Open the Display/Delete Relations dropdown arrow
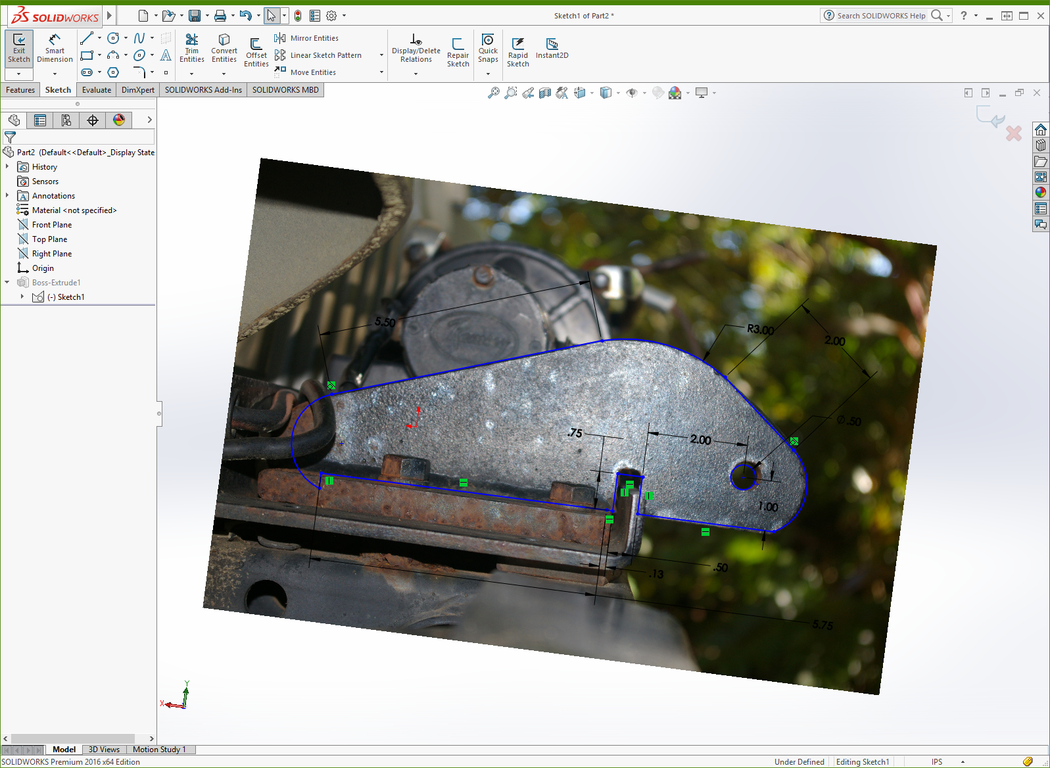The width and height of the screenshot is (1050, 768). (x=416, y=72)
